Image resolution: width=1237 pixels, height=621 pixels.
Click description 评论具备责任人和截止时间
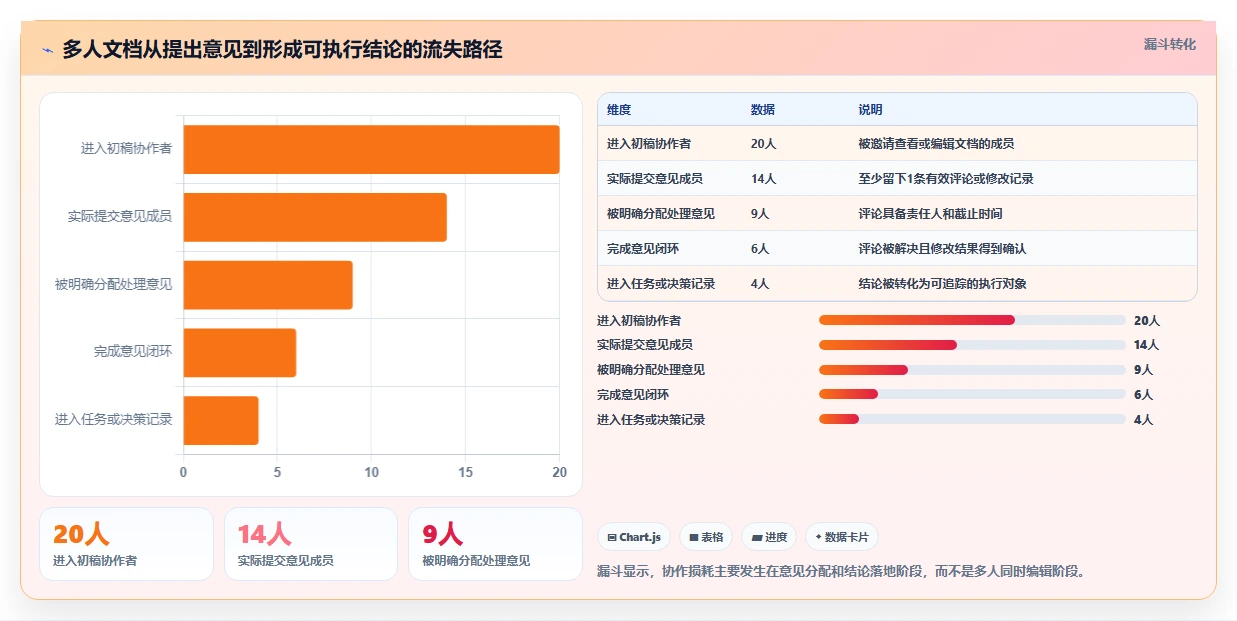(x=930, y=214)
